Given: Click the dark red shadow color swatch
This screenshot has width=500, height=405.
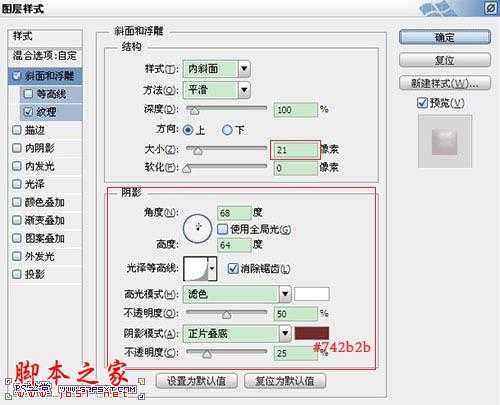Looking at the screenshot, I should (312, 333).
